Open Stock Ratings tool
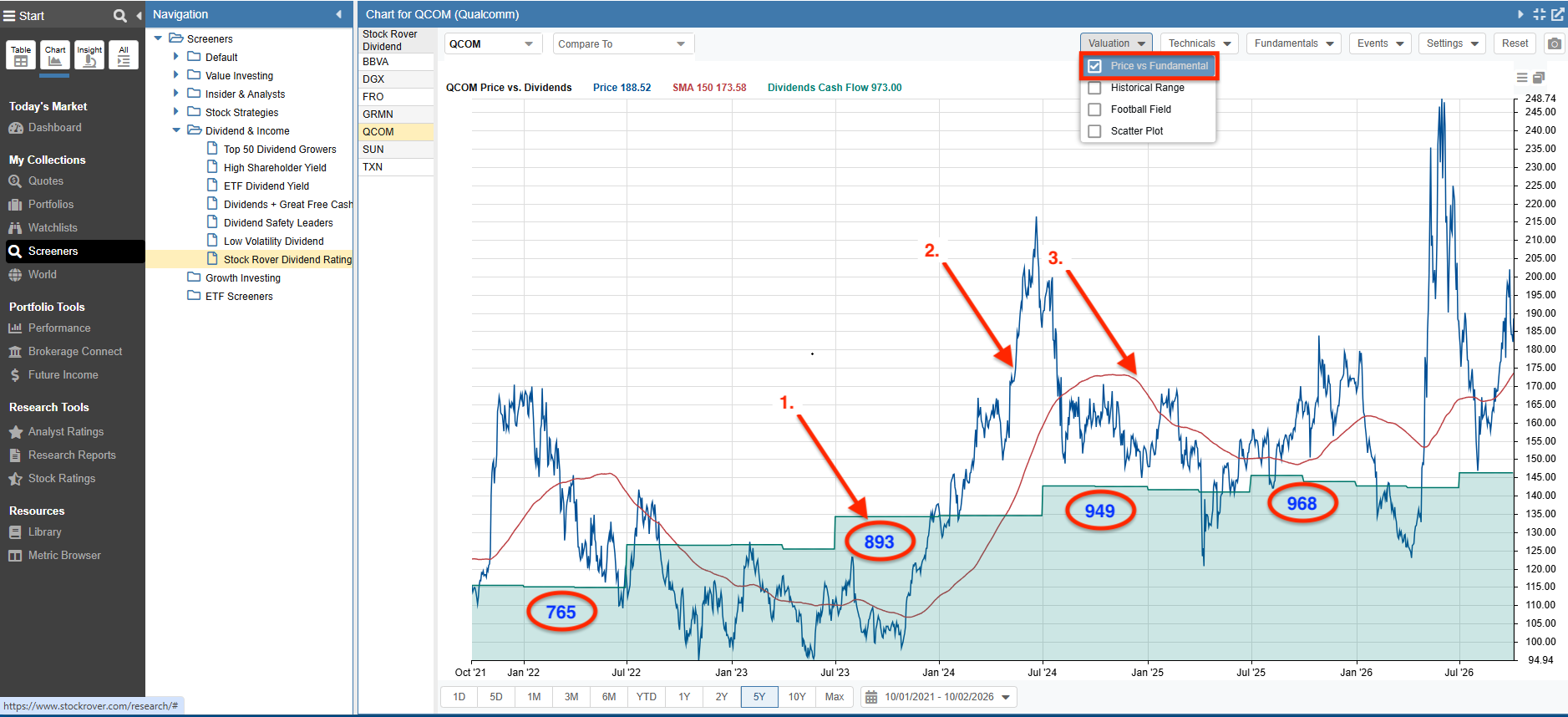The image size is (1568, 717). click(62, 479)
